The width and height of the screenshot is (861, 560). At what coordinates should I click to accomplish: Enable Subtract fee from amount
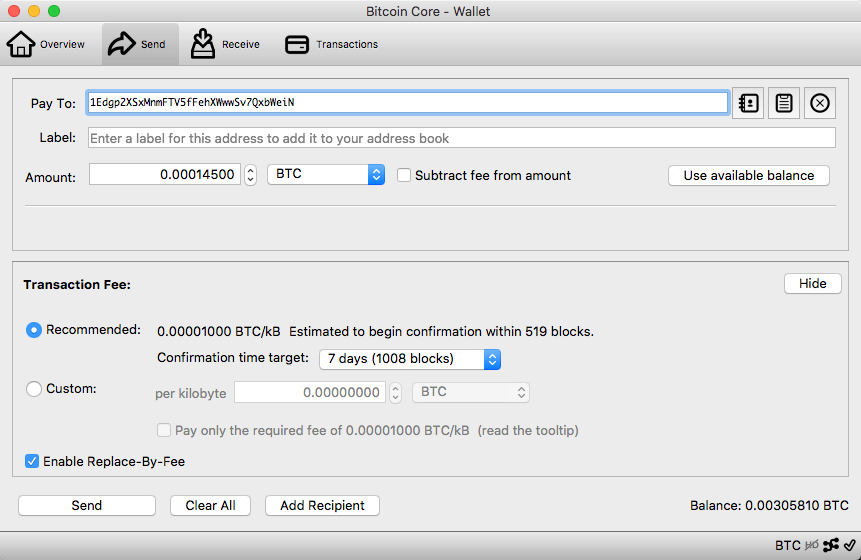pyautogui.click(x=404, y=175)
